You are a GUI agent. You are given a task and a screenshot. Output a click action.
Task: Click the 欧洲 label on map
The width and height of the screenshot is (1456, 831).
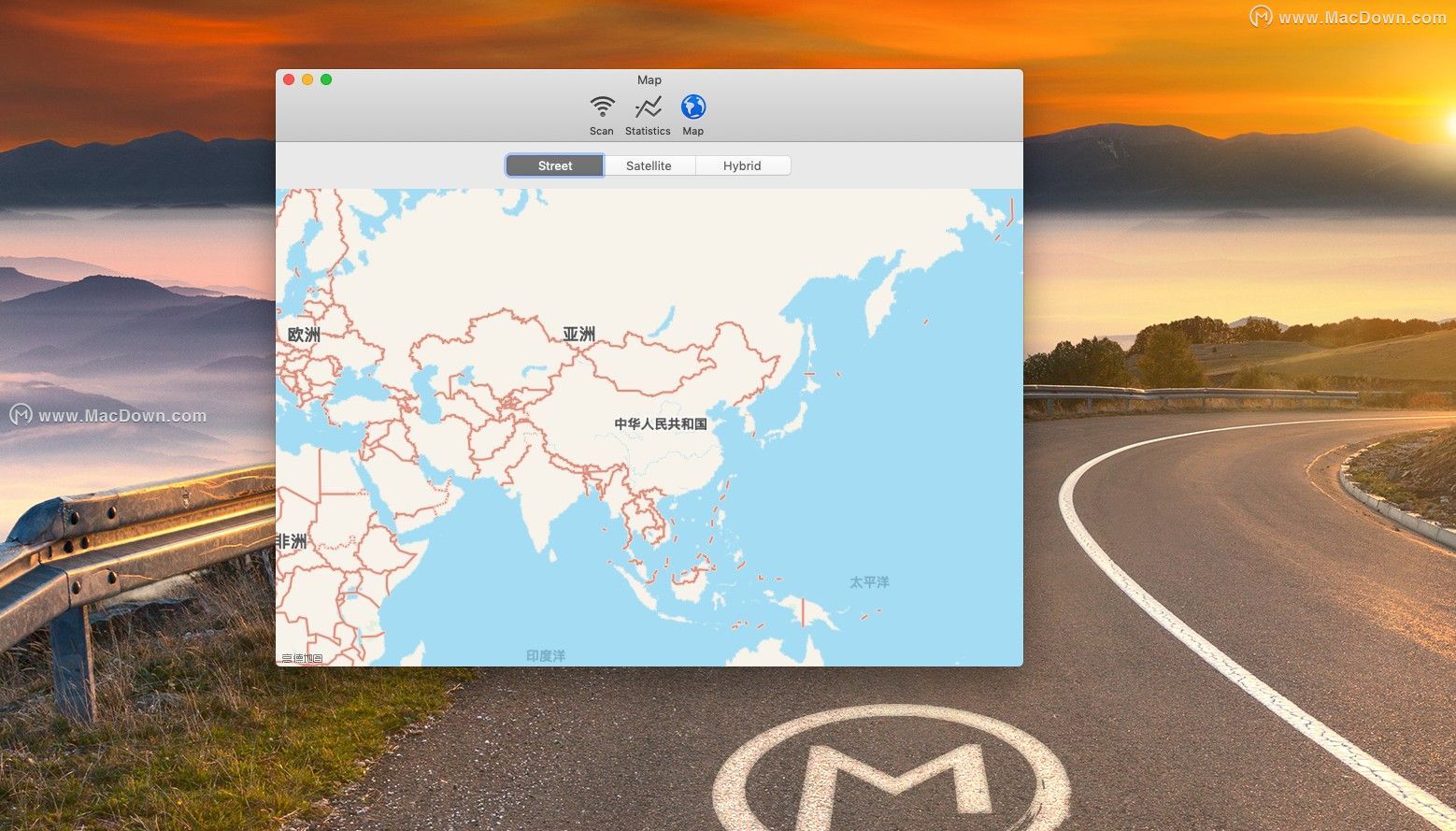pos(304,335)
